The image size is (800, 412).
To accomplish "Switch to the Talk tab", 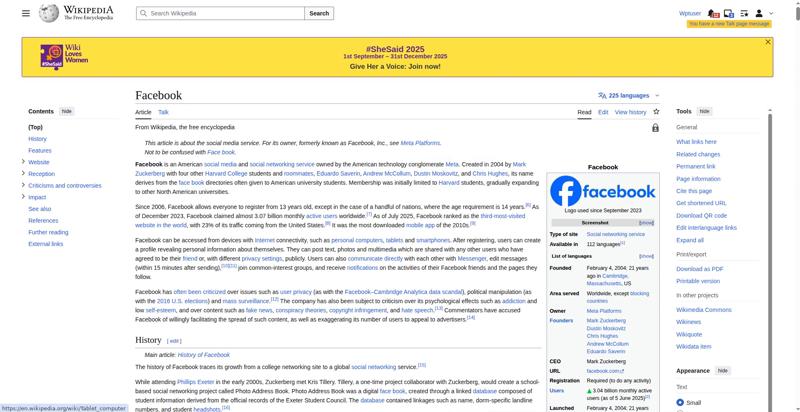I will pyautogui.click(x=163, y=112).
